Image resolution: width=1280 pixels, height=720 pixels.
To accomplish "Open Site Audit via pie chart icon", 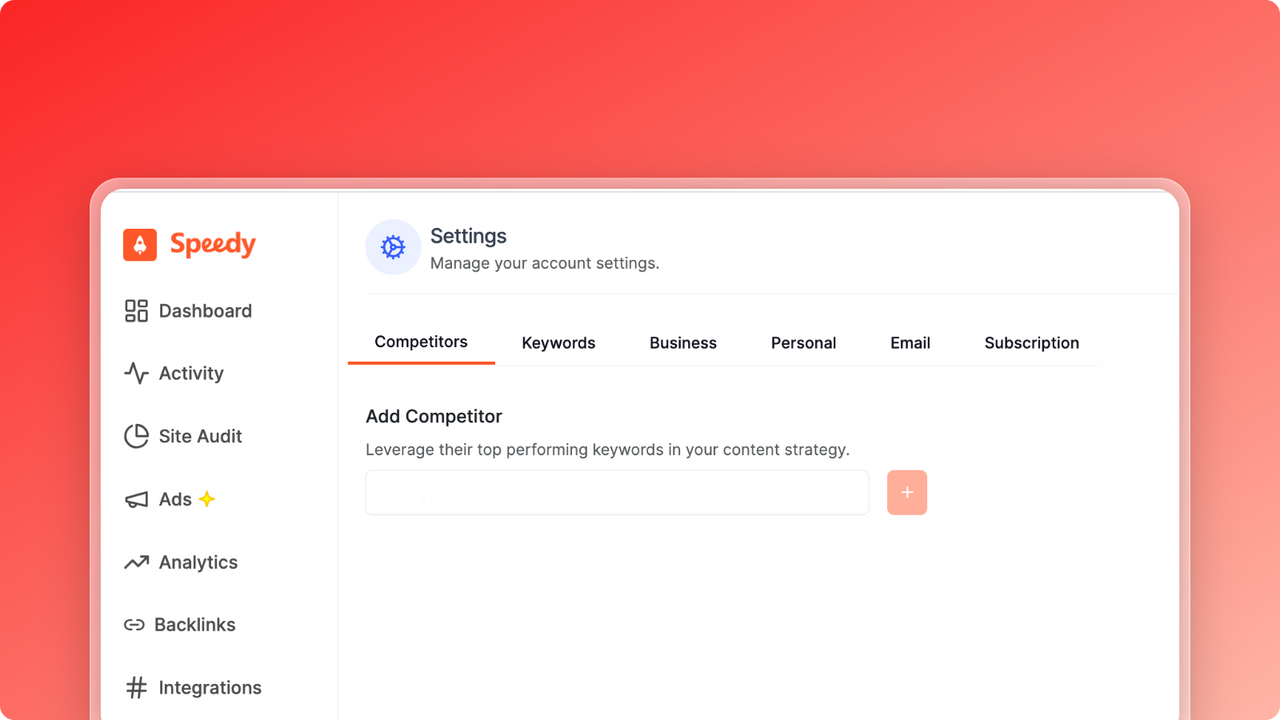I will click(x=135, y=436).
